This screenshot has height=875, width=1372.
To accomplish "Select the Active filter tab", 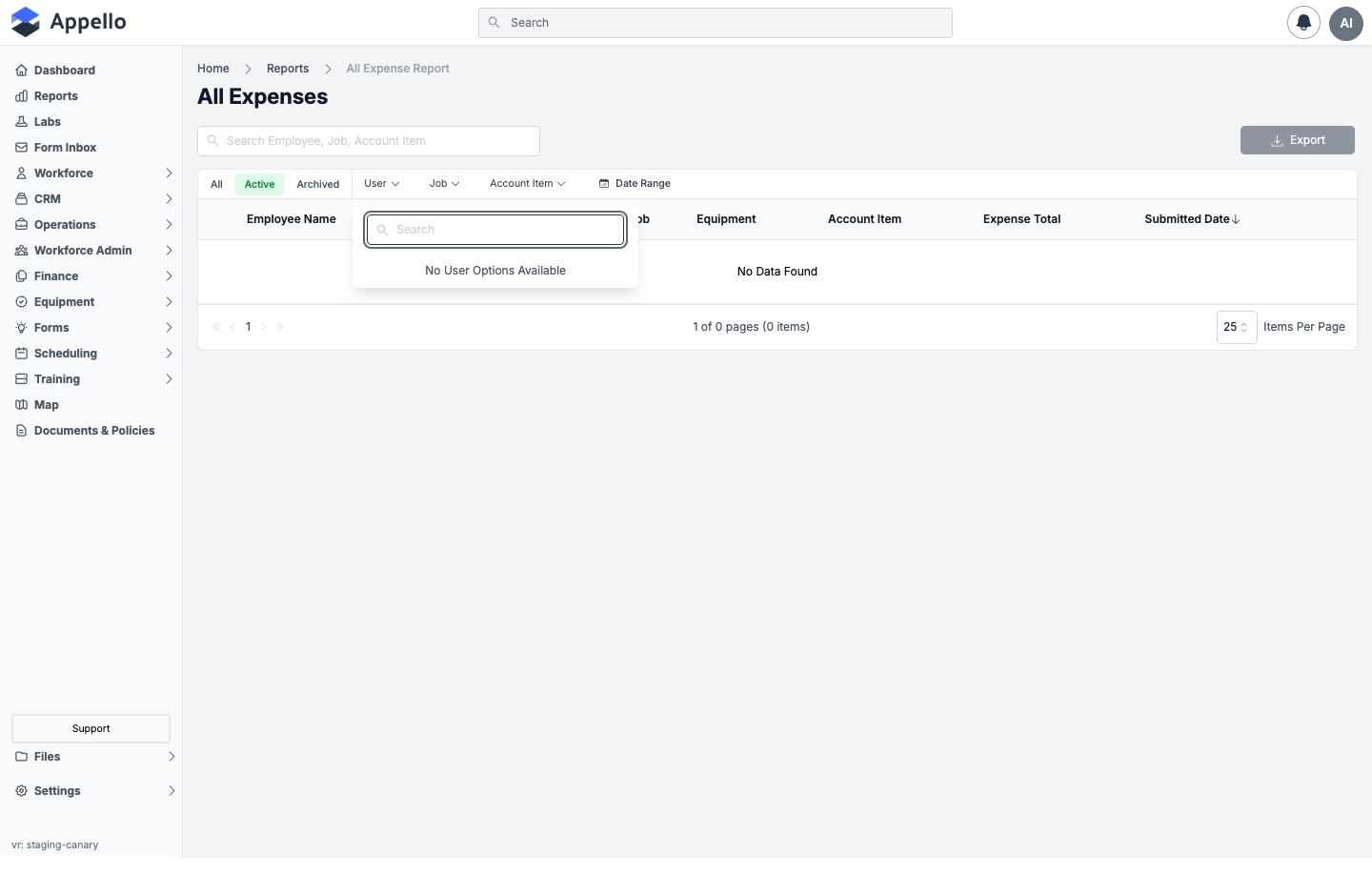I will pos(259,185).
